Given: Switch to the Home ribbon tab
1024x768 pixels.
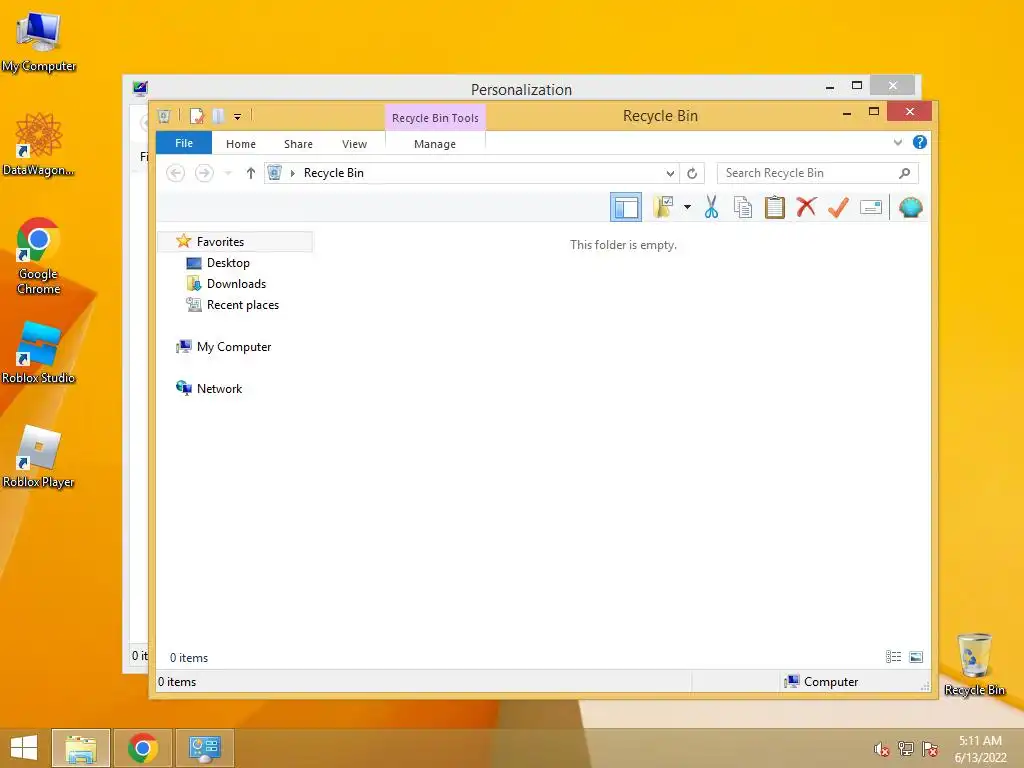Looking at the screenshot, I should coord(241,144).
